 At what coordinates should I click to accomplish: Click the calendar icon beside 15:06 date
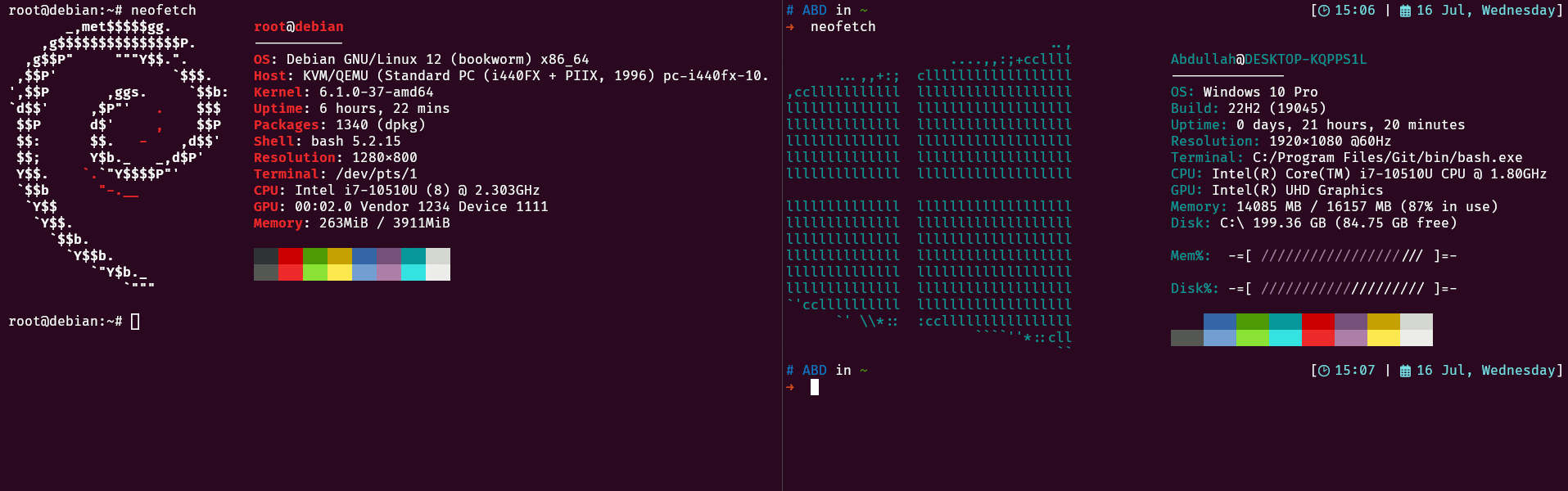point(1405,11)
